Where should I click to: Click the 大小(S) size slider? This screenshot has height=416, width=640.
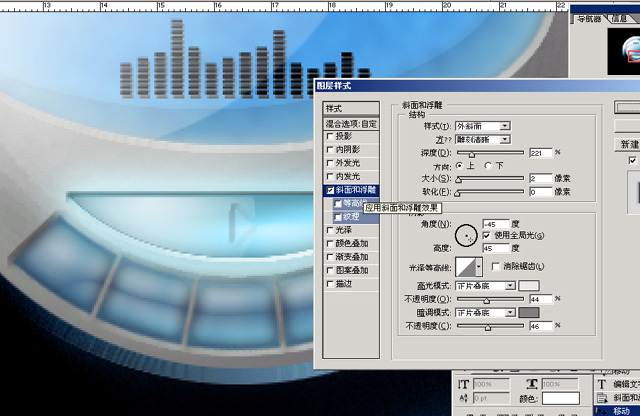pos(490,178)
